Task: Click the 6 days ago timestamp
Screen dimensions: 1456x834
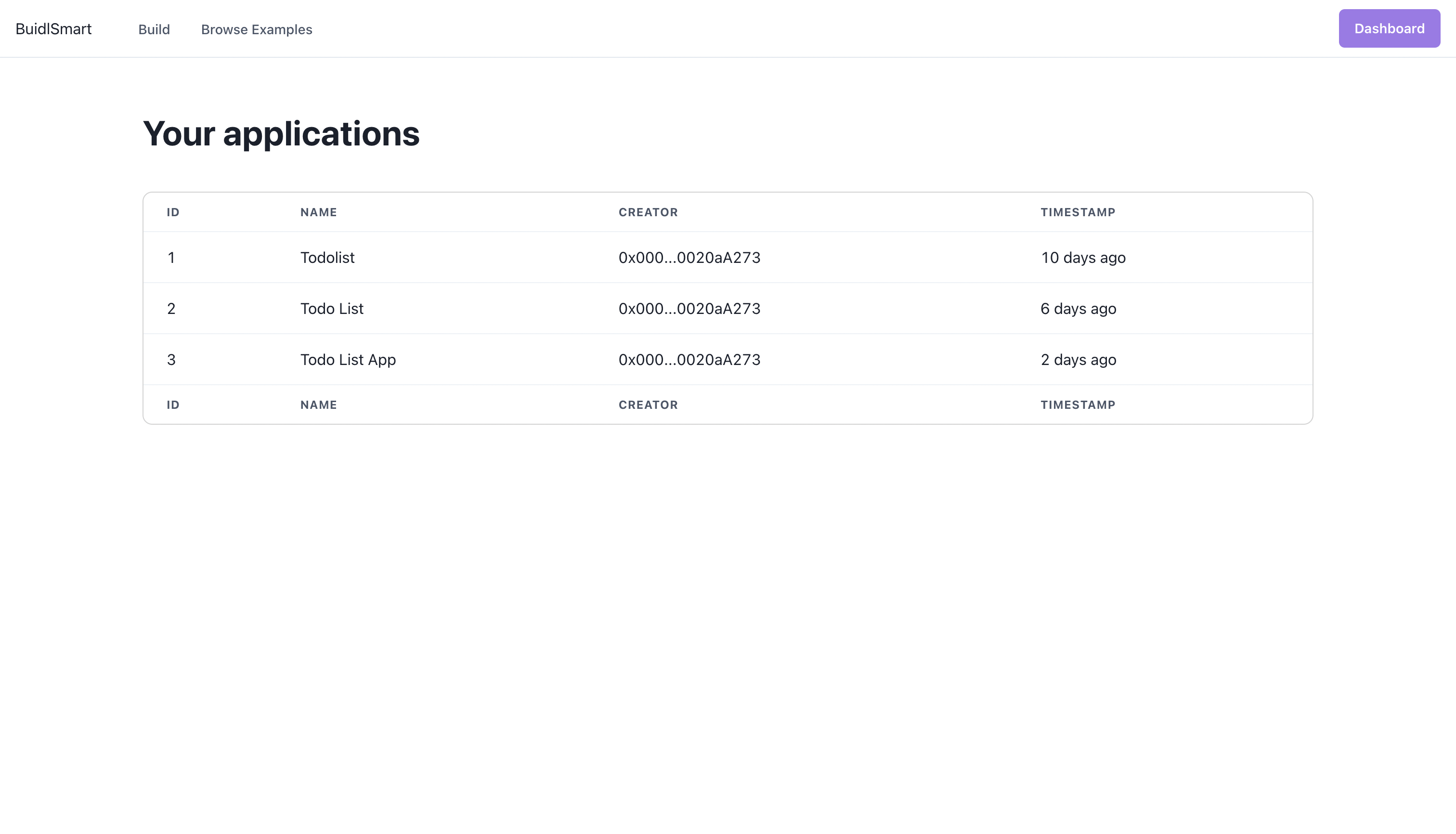Action: coord(1078,309)
